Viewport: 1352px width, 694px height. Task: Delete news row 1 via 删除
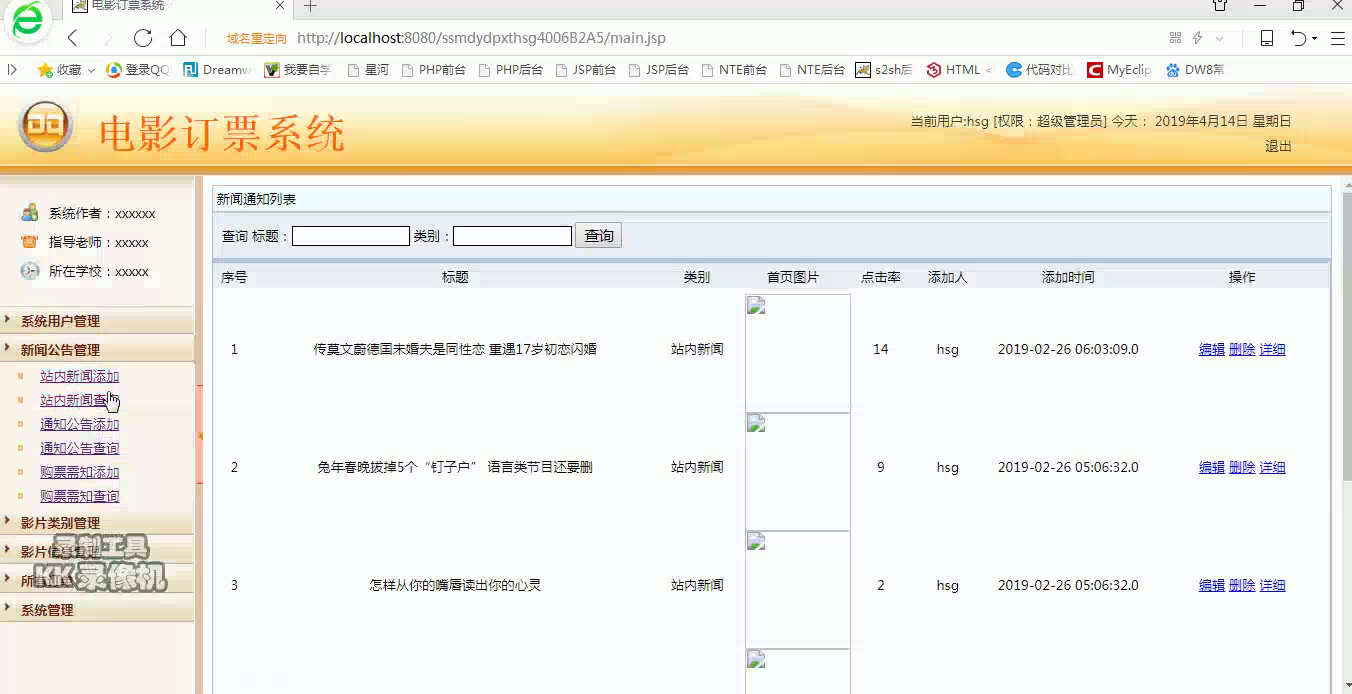tap(1242, 349)
